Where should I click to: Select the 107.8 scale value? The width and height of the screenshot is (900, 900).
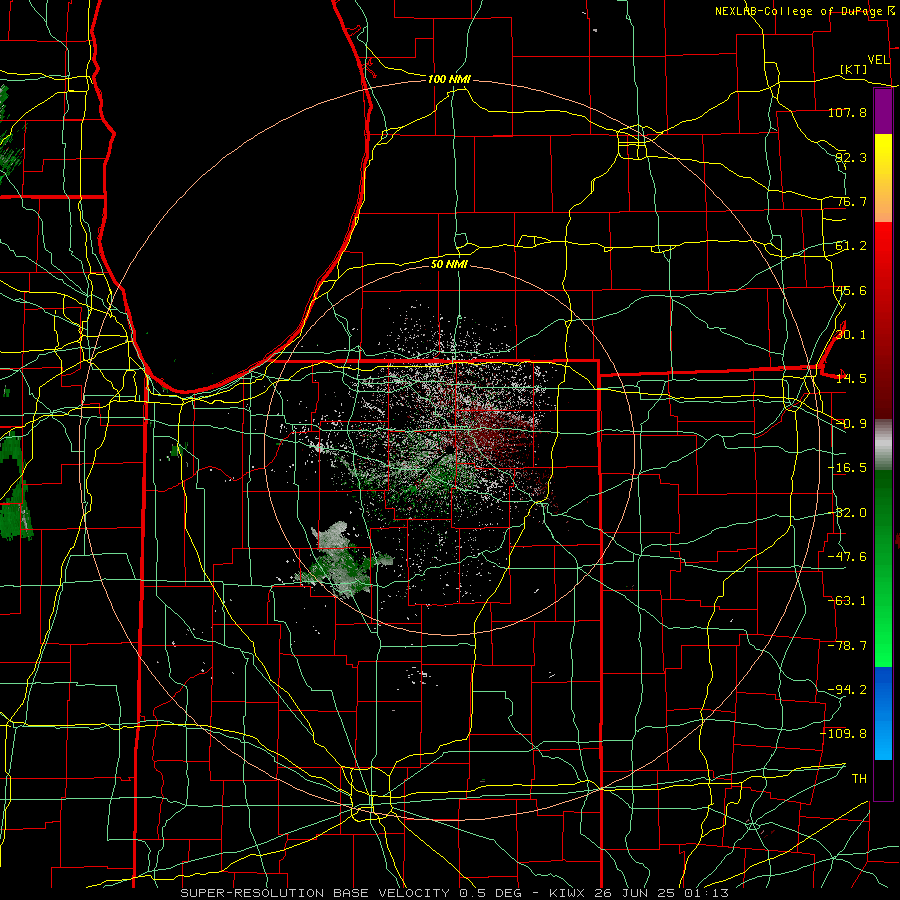847,112
